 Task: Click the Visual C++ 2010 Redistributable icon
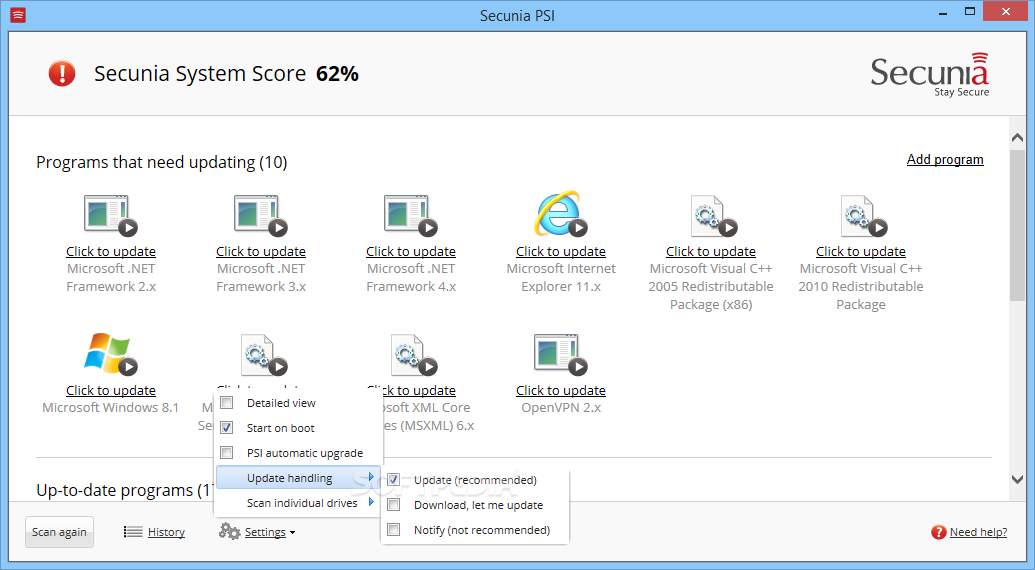862,216
